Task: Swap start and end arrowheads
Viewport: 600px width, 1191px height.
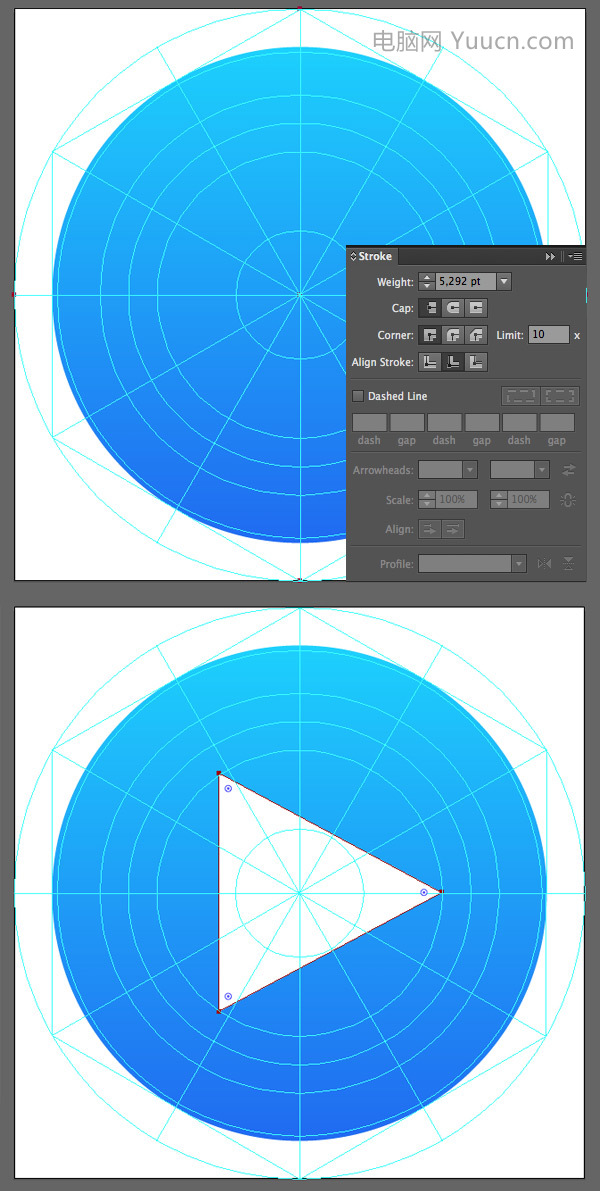Action: (568, 470)
